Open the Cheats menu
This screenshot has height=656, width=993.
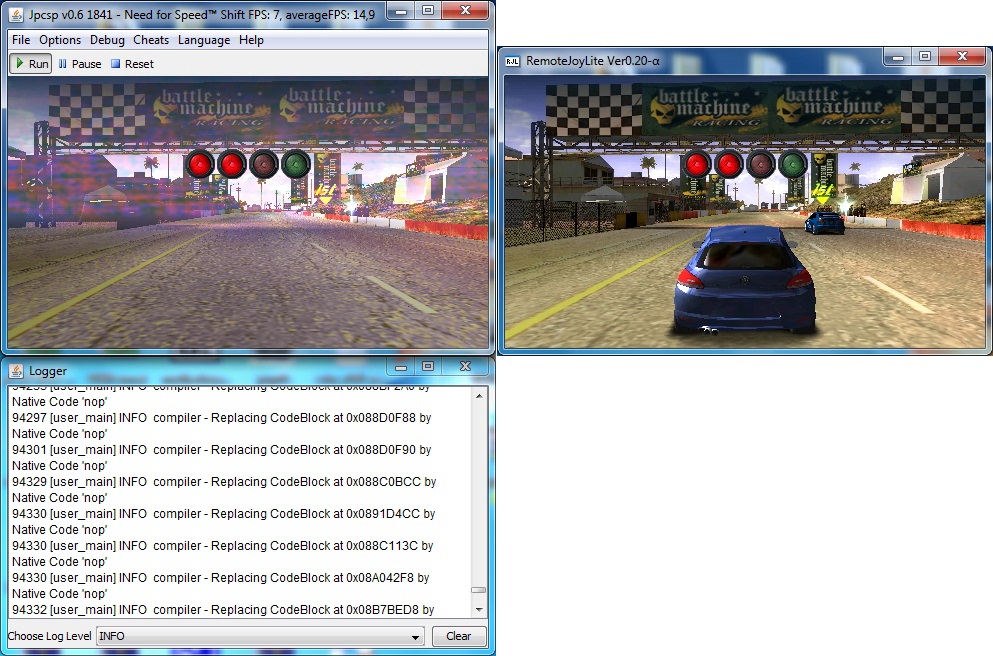point(151,40)
